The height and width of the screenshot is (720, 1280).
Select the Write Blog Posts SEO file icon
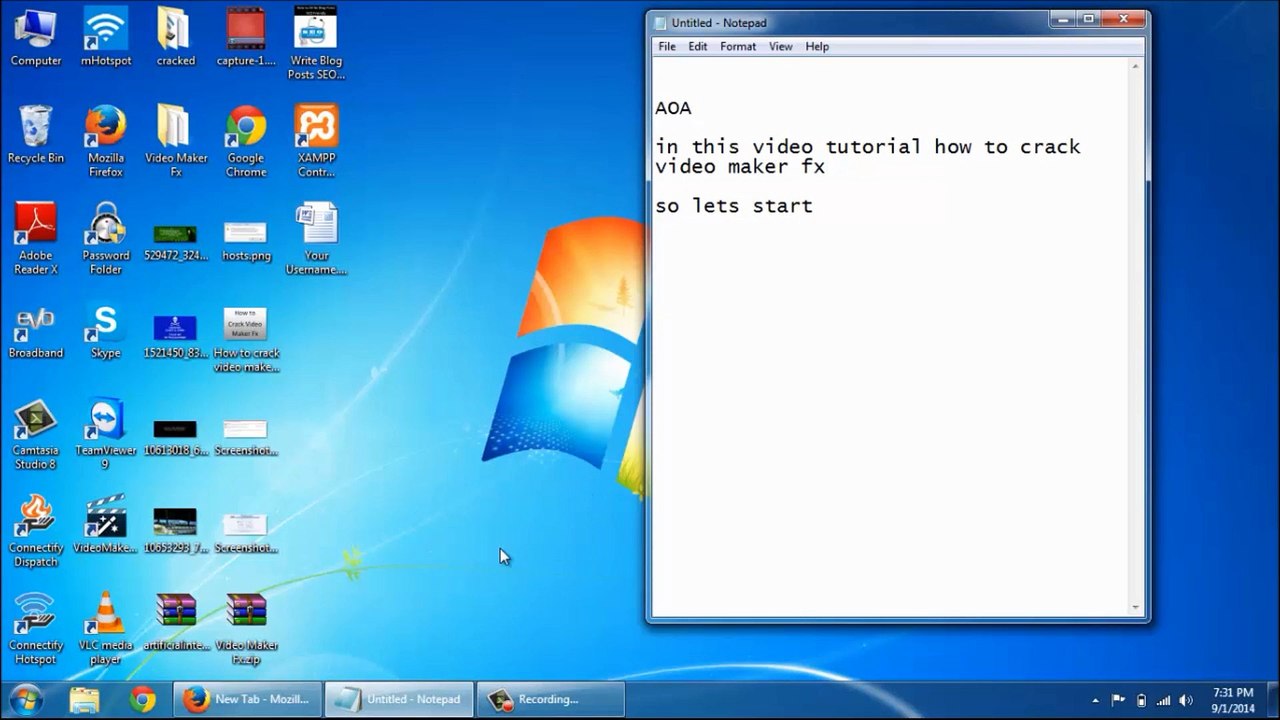tap(316, 44)
